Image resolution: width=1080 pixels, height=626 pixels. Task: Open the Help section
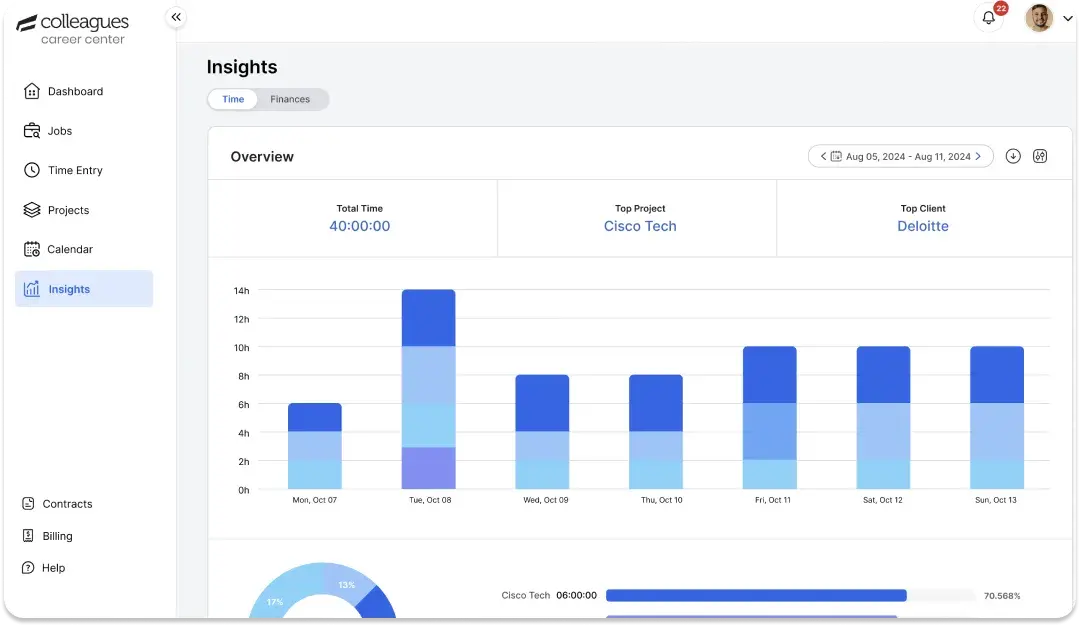(54, 568)
